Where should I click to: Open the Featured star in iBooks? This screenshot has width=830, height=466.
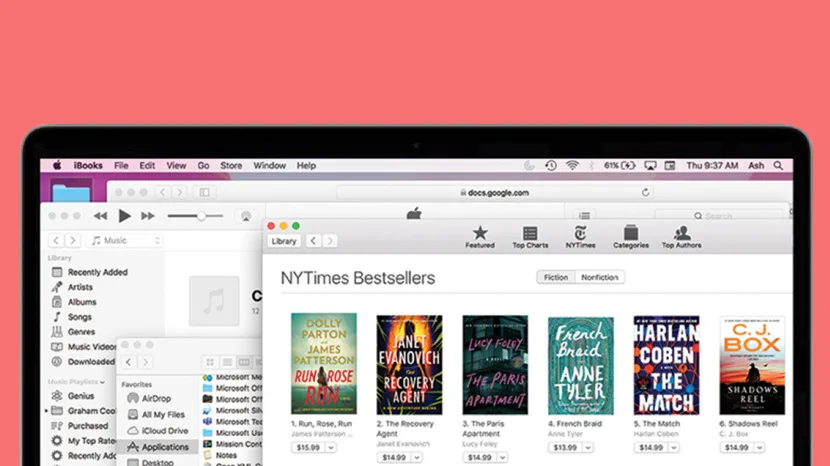click(x=480, y=237)
